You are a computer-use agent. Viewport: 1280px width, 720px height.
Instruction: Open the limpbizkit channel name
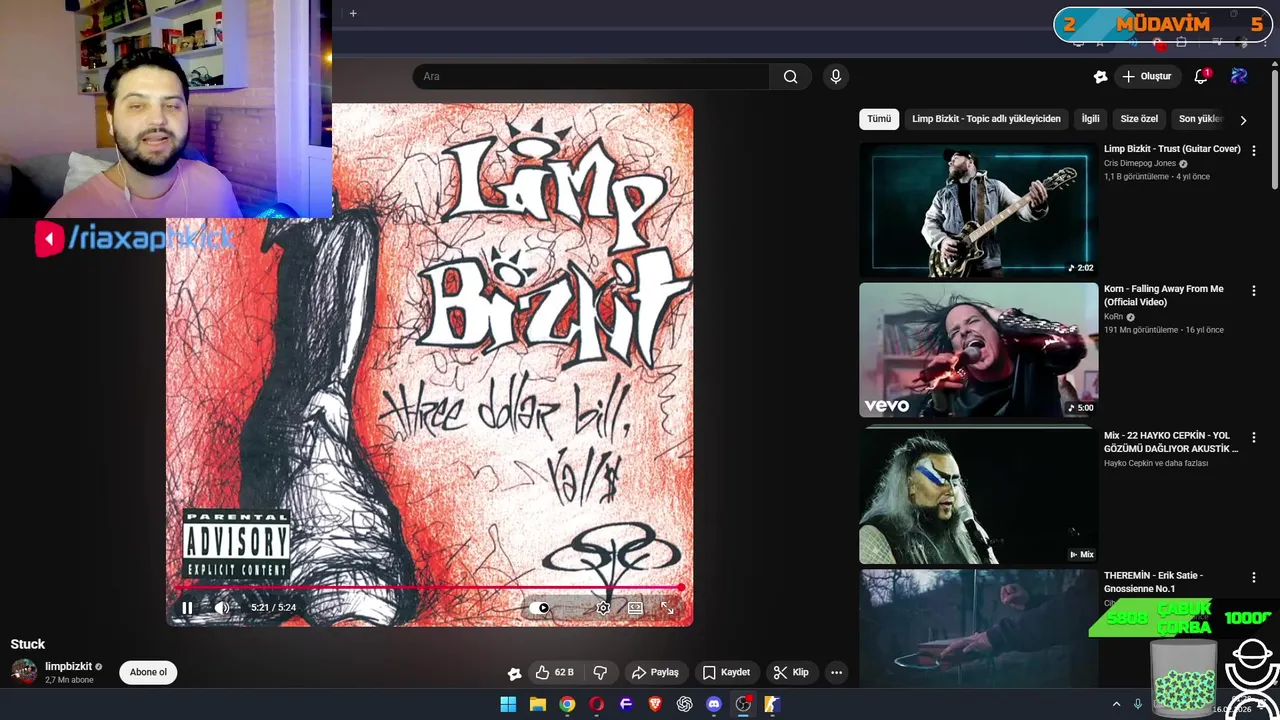[x=68, y=666]
